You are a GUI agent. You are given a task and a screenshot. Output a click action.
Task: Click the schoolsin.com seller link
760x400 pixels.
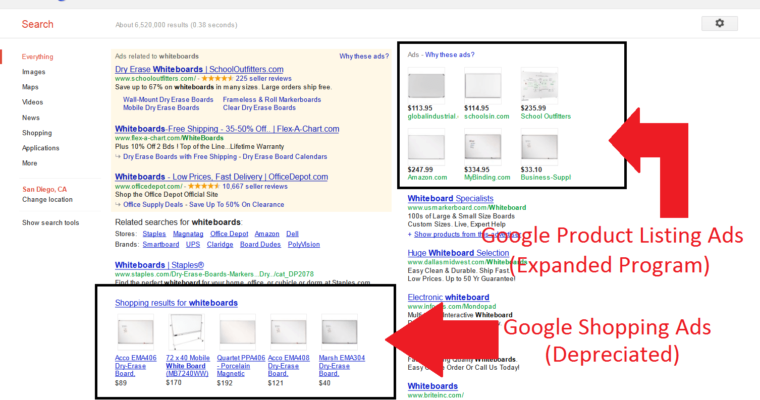point(487,116)
